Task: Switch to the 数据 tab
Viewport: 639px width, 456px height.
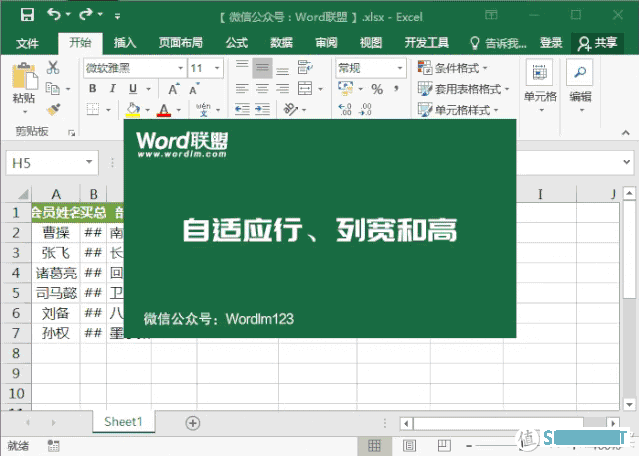Action: [282, 42]
